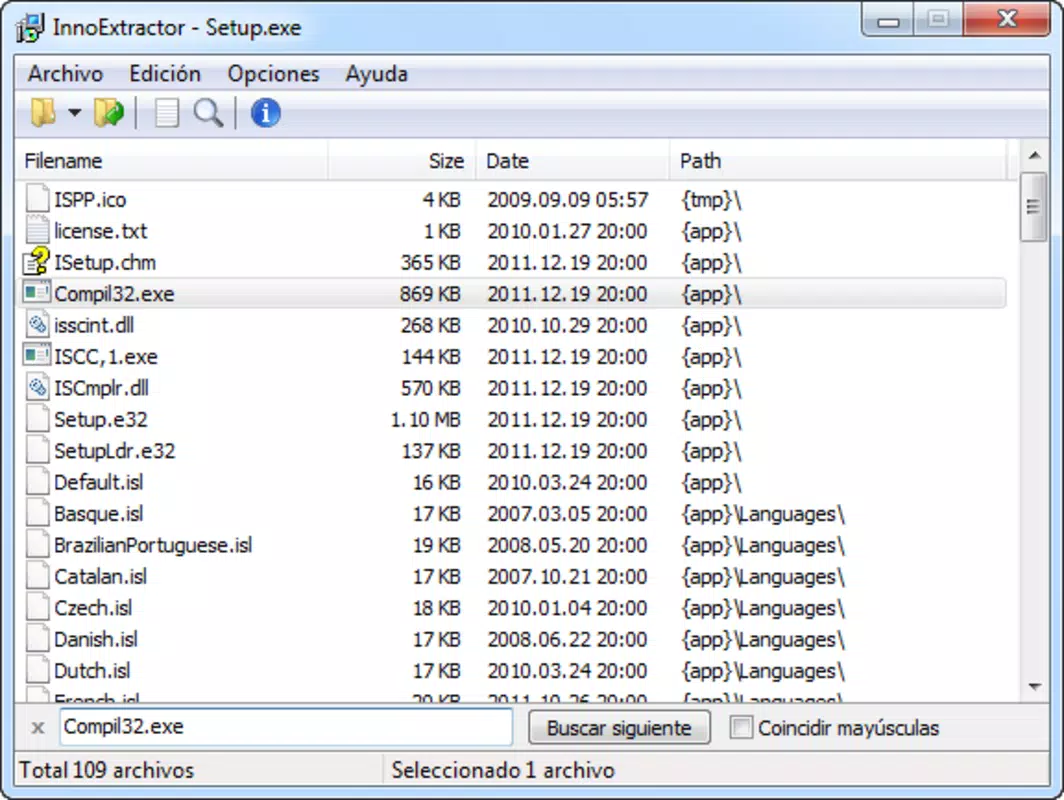This screenshot has width=1064, height=800.
Task: Click the {tmp}\ path cell
Action: click(711, 199)
